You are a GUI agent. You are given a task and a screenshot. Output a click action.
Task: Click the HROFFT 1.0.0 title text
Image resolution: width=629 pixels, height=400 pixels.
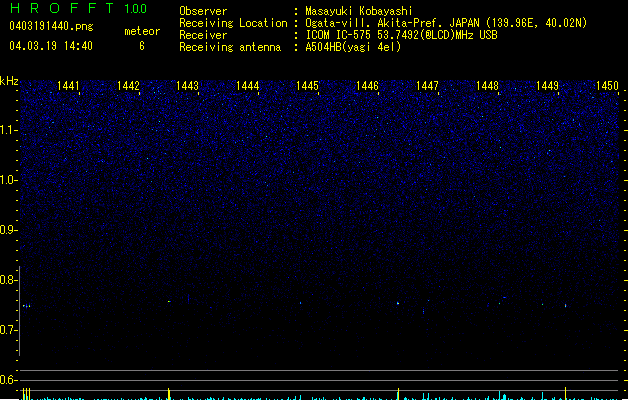(78, 8)
